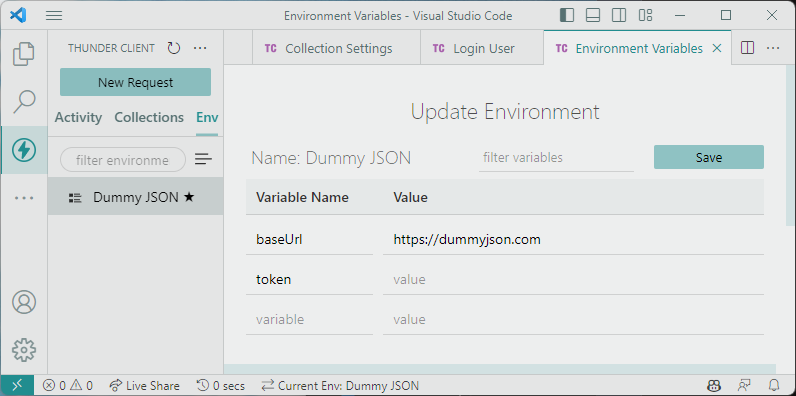Viewport: 796px width, 396px height.
Task: Switch to the Activity tab
Action: (78, 117)
